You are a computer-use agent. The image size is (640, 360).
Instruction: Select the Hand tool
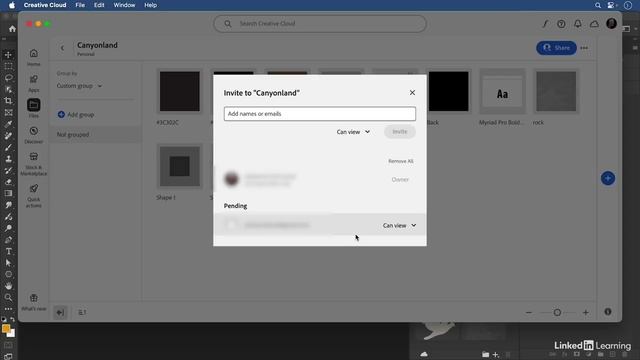tap(8, 286)
